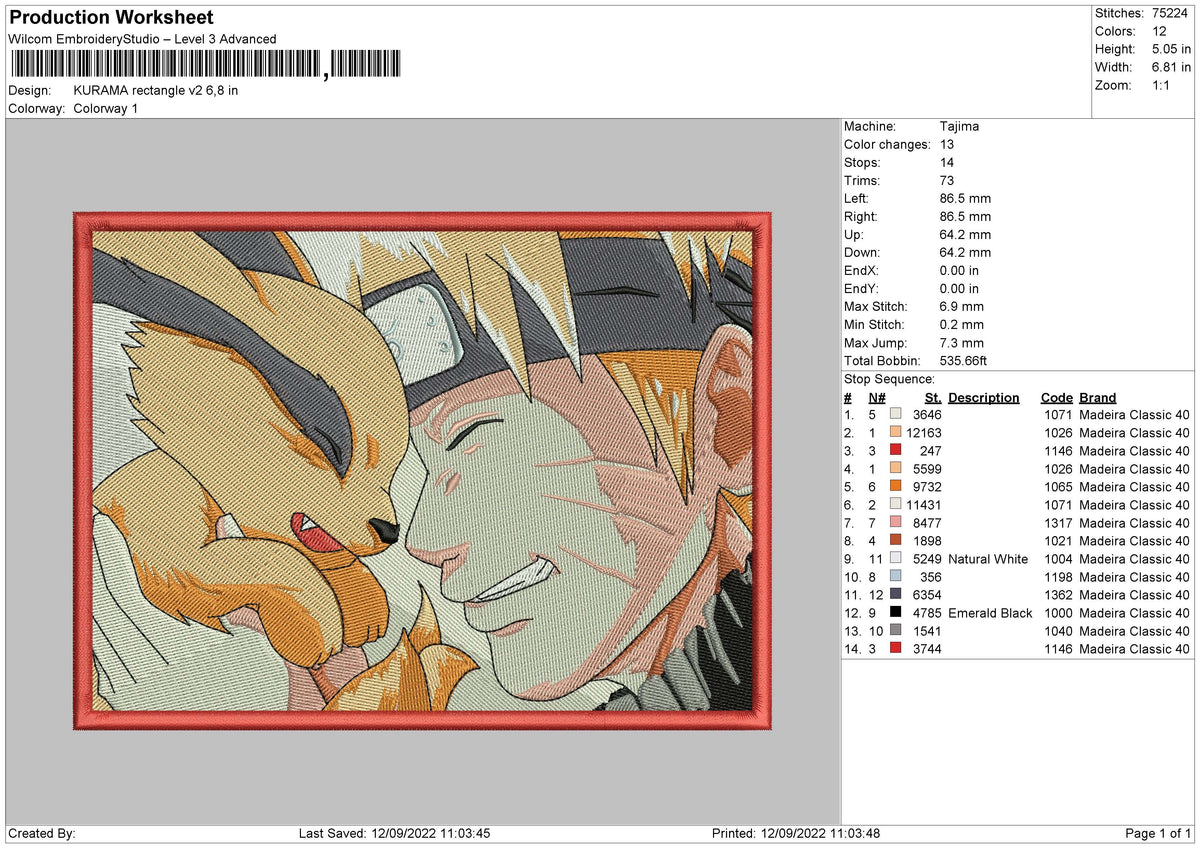The image size is (1200, 848).
Task: Click stitch count 12163 in stop 2
Action: click(923, 433)
